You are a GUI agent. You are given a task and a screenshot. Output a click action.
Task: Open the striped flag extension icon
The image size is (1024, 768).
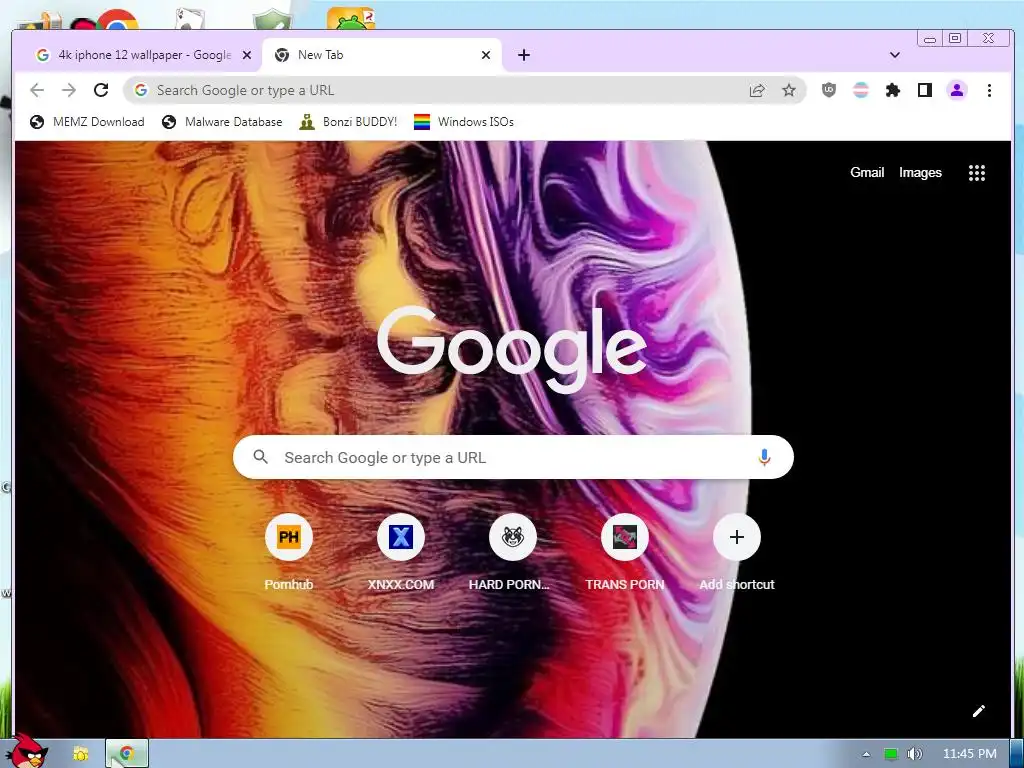(x=861, y=90)
